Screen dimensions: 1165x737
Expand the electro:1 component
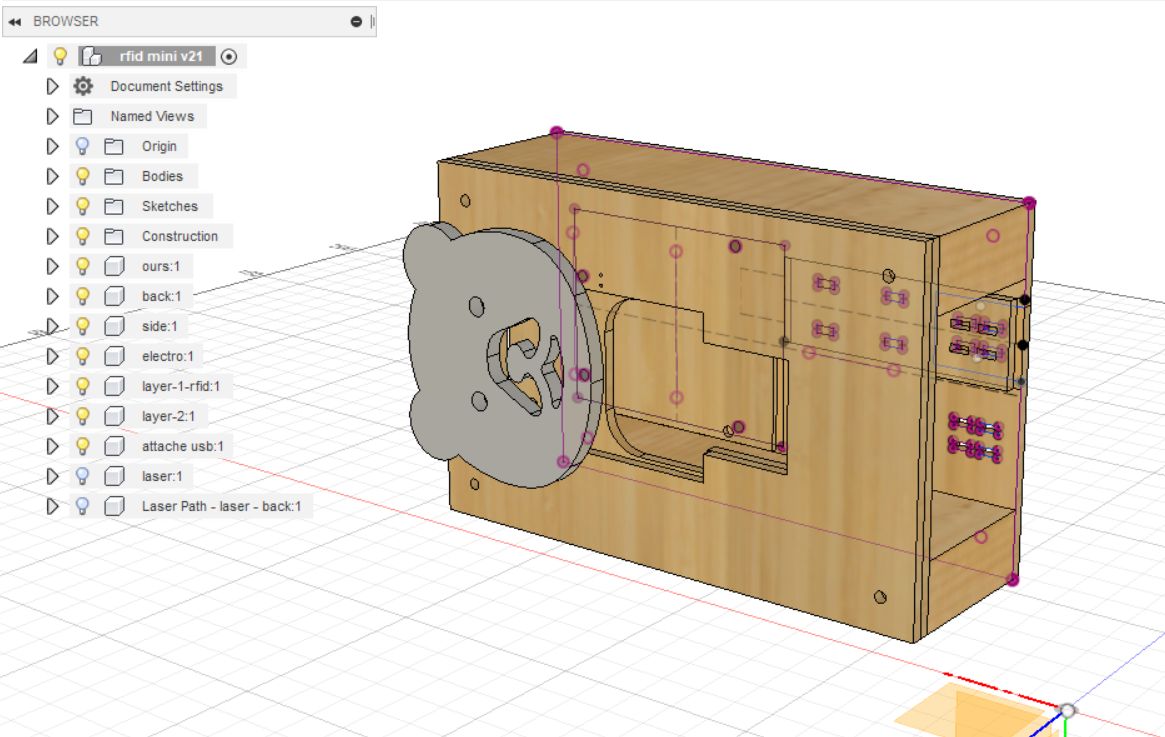[52, 357]
